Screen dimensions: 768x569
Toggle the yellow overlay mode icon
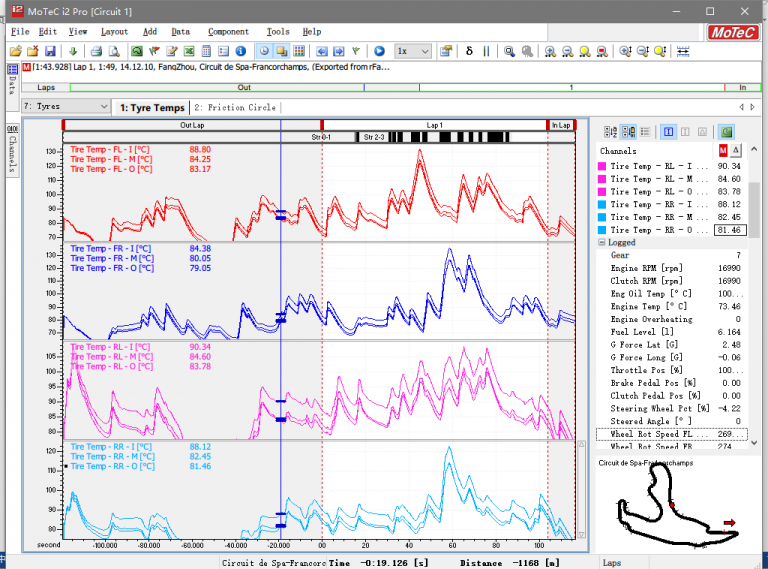[282, 51]
